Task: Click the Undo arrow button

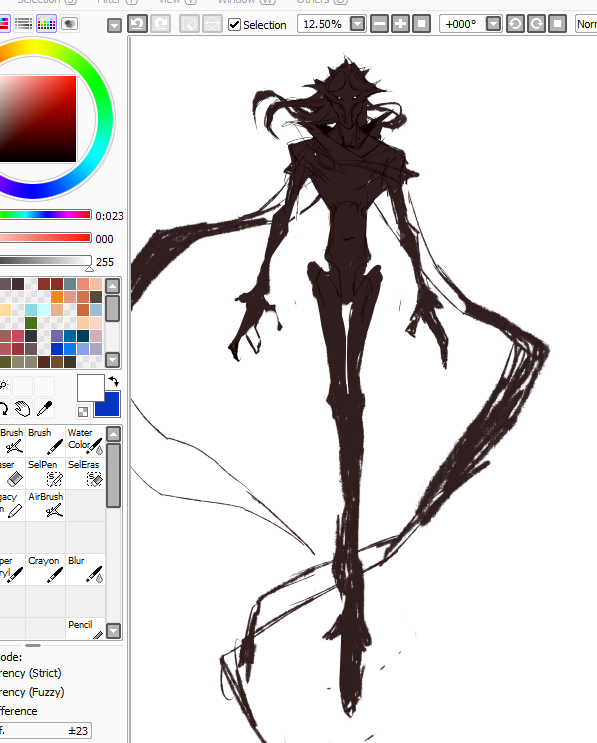Action: tap(137, 24)
